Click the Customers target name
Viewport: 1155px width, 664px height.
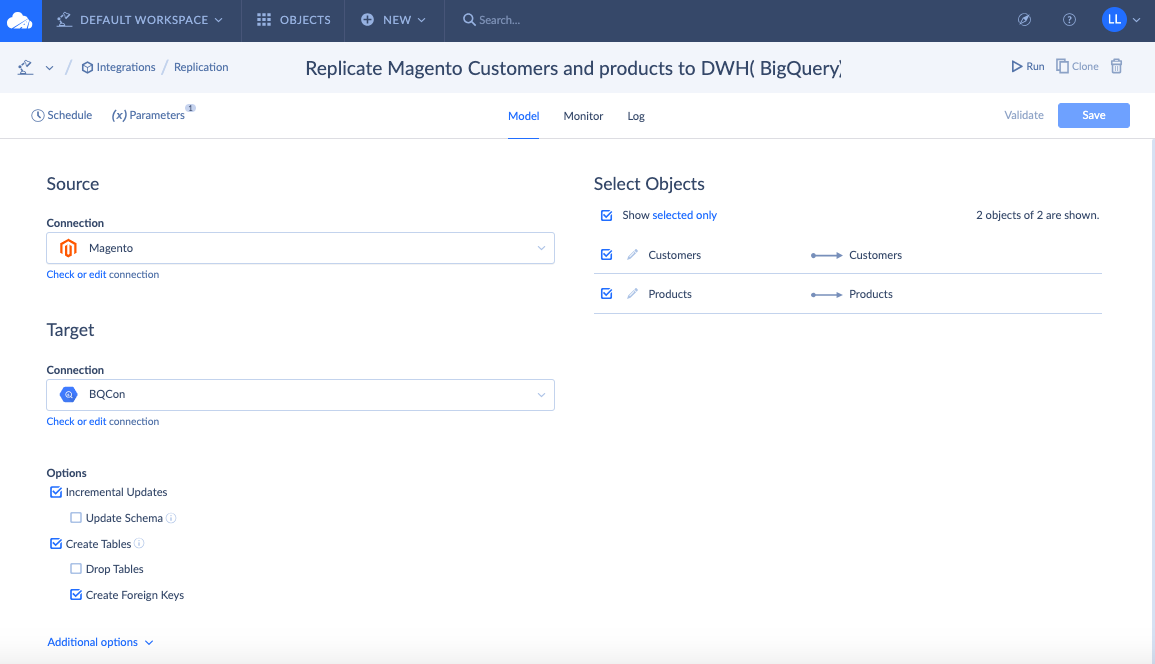point(875,255)
